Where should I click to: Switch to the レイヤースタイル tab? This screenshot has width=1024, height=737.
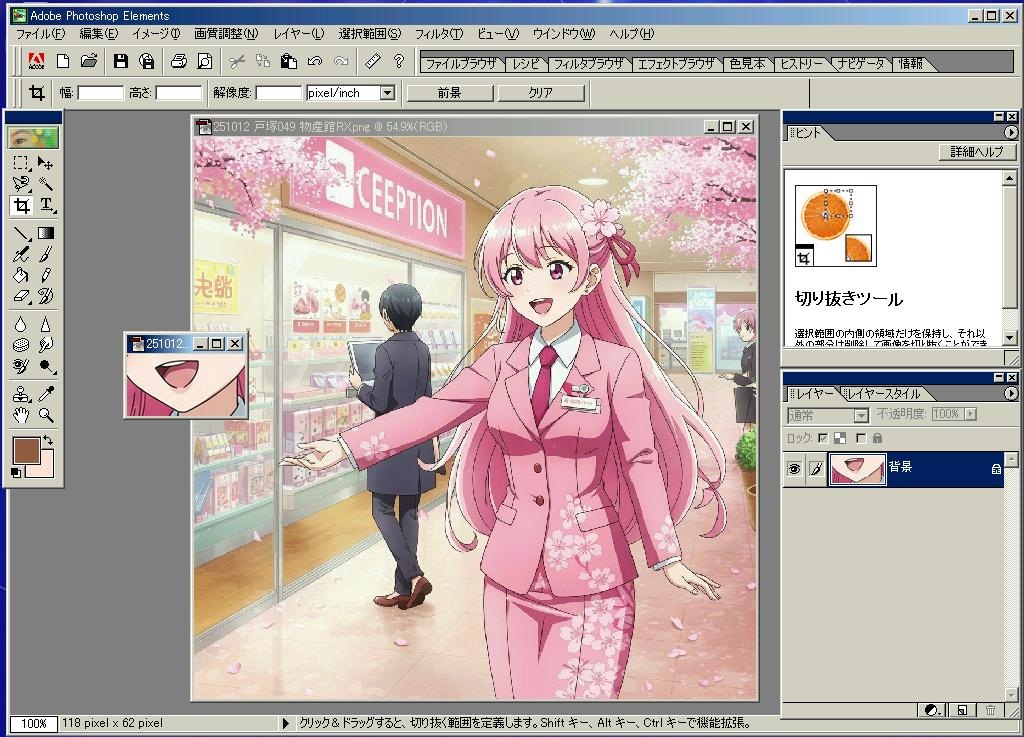point(882,393)
